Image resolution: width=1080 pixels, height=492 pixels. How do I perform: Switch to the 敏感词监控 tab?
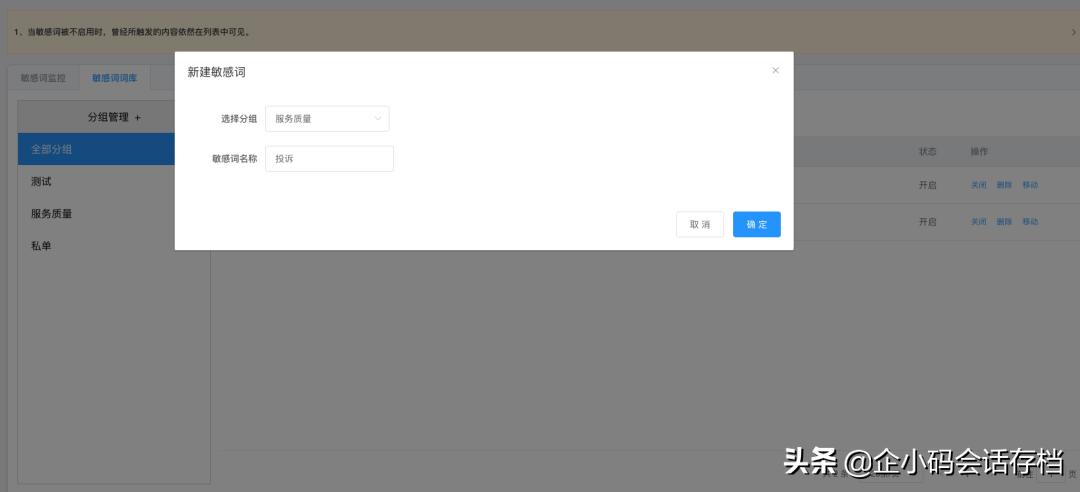[43, 78]
